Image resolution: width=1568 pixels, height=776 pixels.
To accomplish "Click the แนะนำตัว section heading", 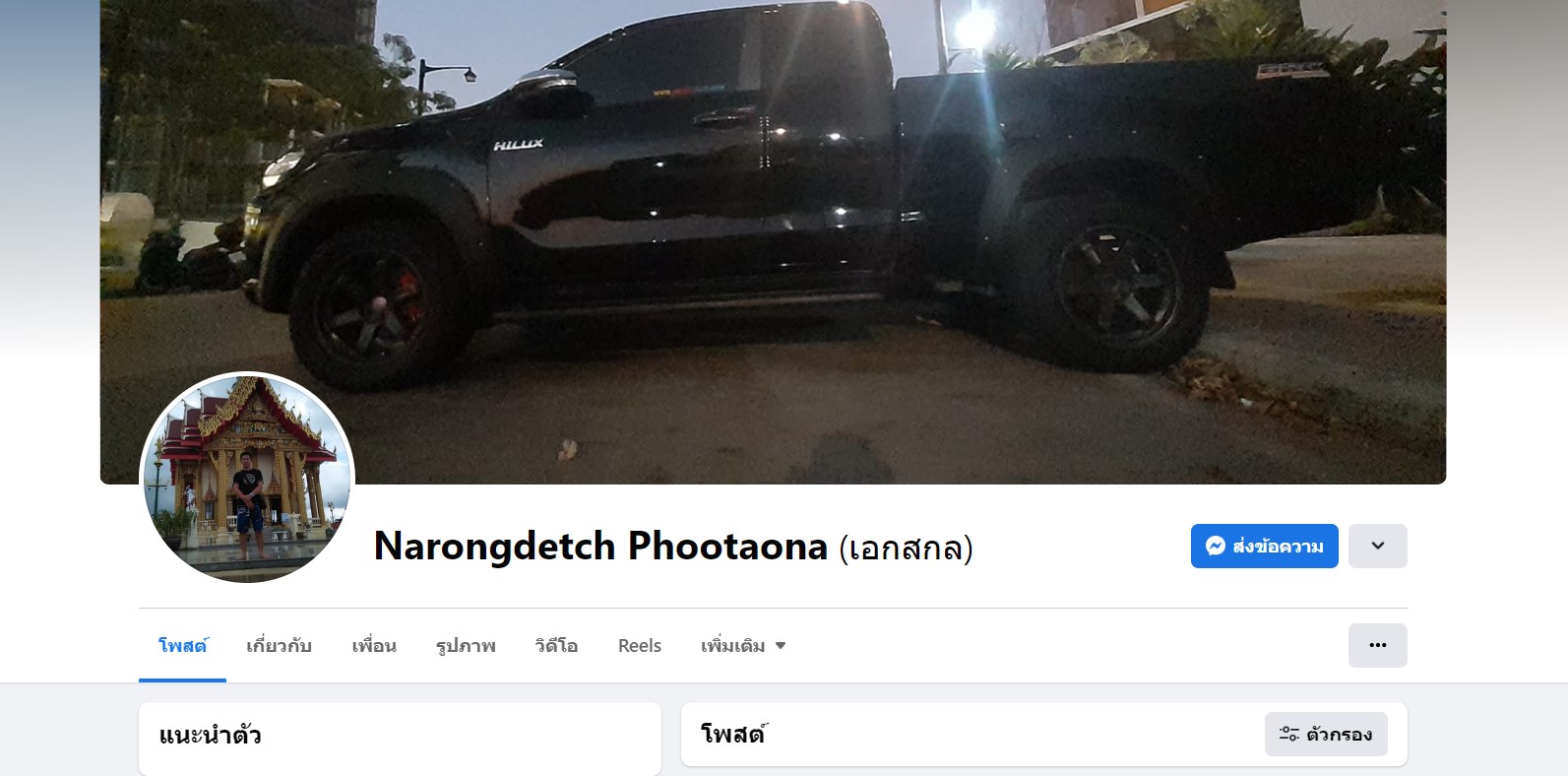I will pyautogui.click(x=210, y=736).
